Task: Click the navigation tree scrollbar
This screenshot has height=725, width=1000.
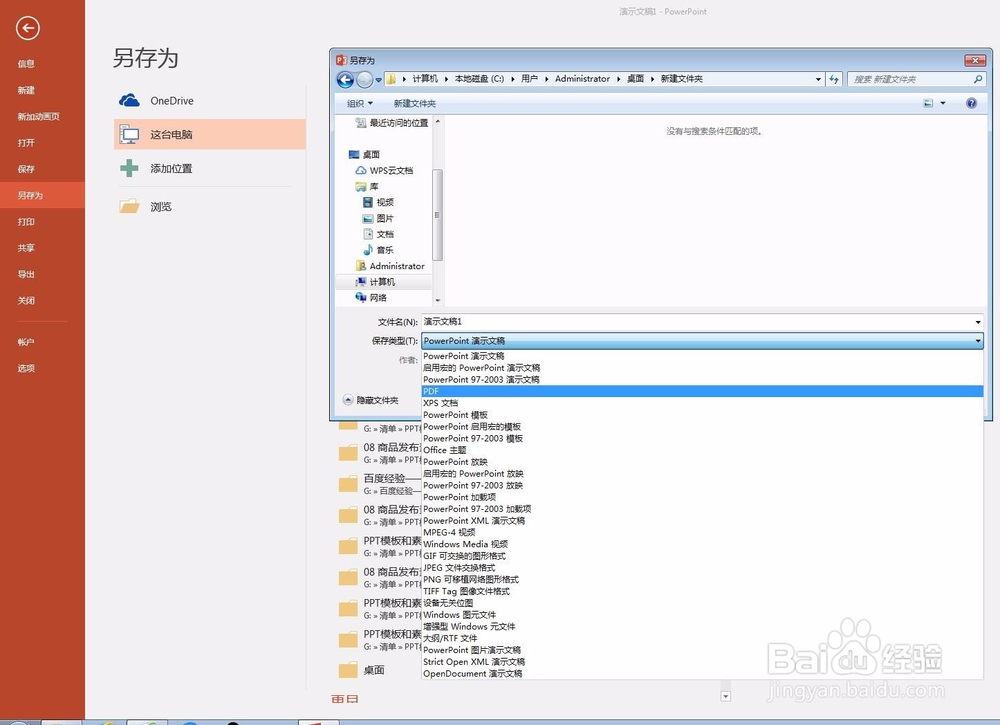Action: (x=438, y=215)
